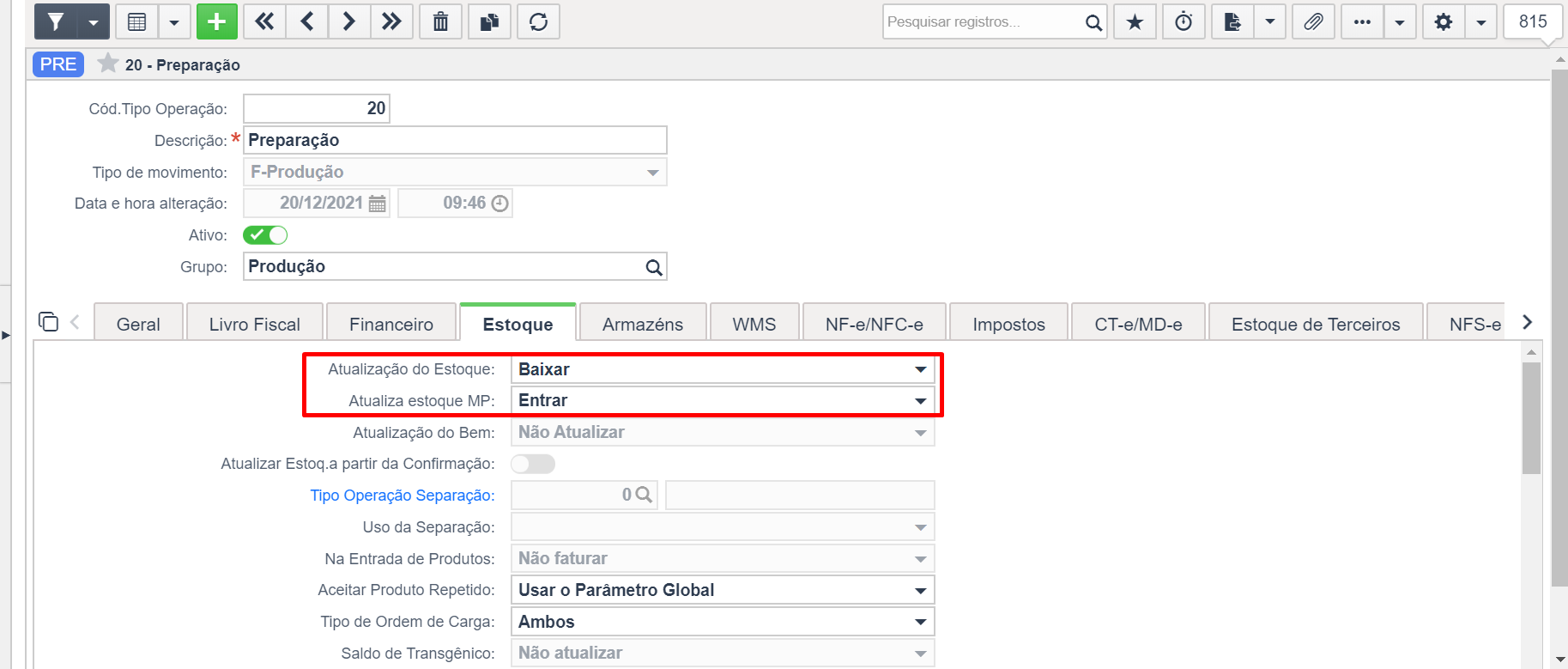The image size is (1568, 669).
Task: Open favorites star in toolbar
Action: click(1135, 21)
